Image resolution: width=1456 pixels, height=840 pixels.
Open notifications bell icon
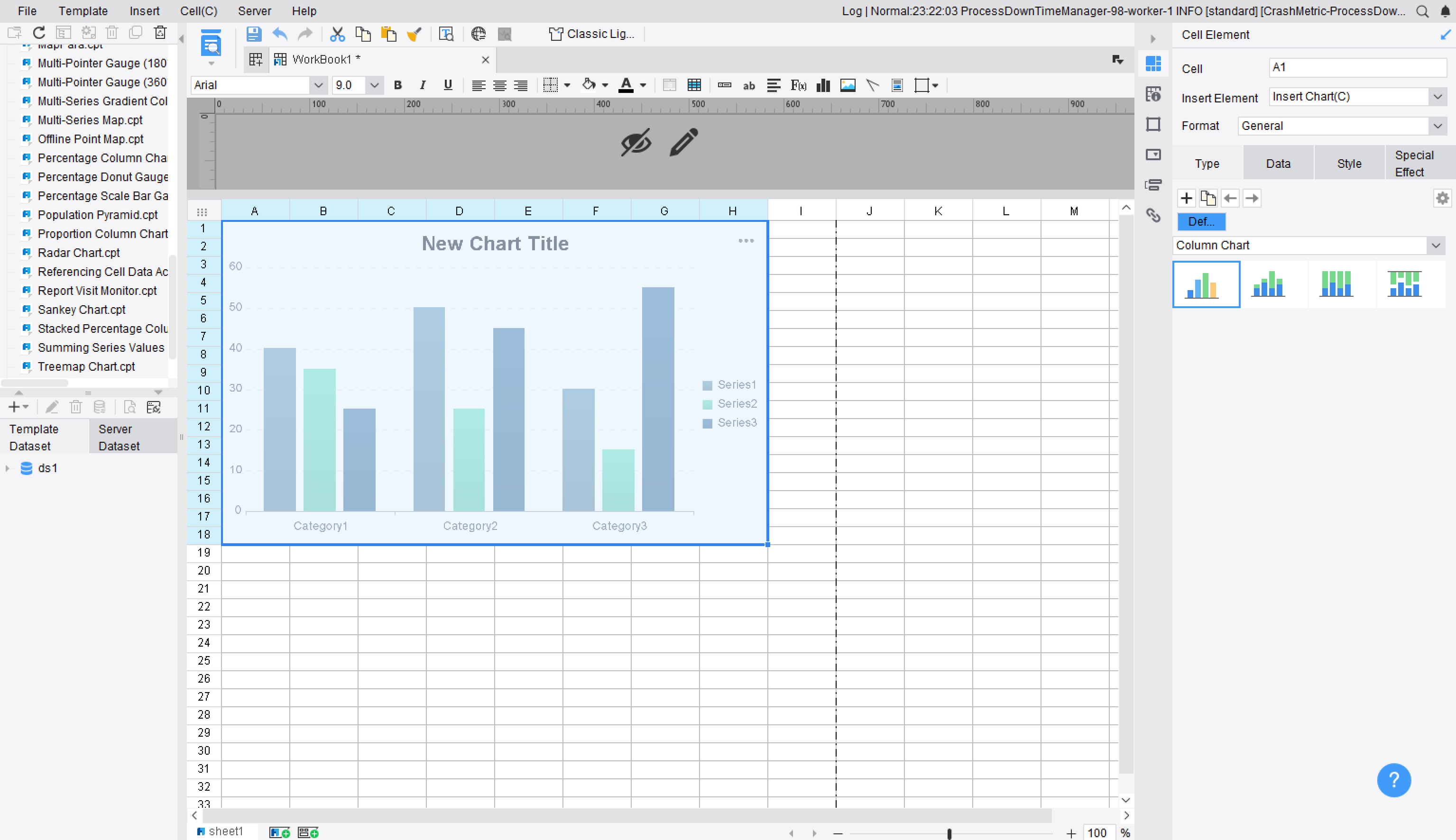point(1446,11)
